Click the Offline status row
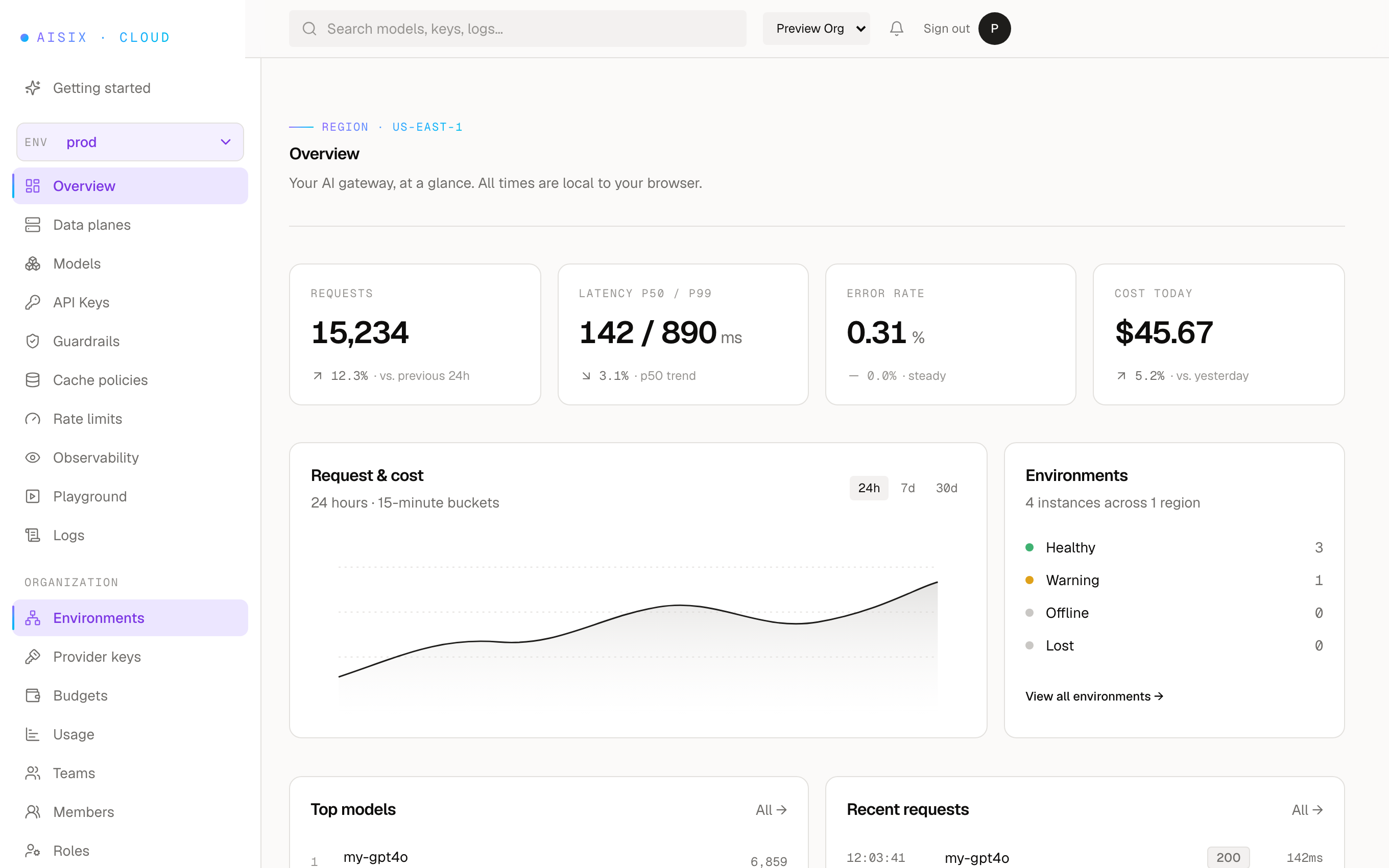The width and height of the screenshot is (1389, 868). 1174,613
